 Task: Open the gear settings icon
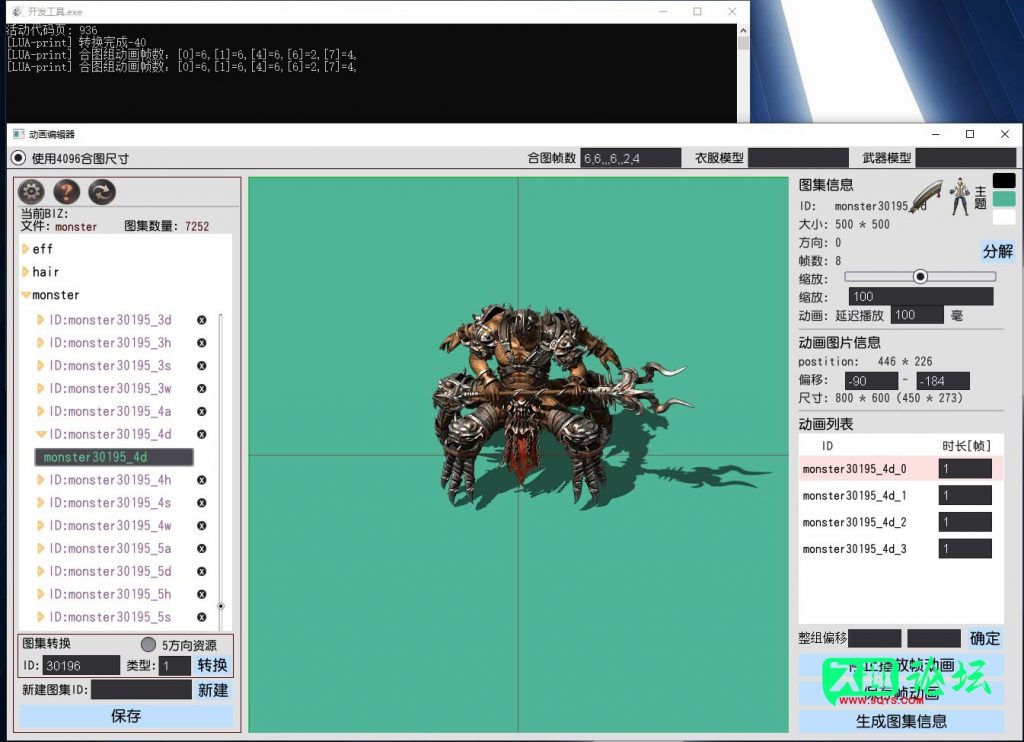[31, 192]
